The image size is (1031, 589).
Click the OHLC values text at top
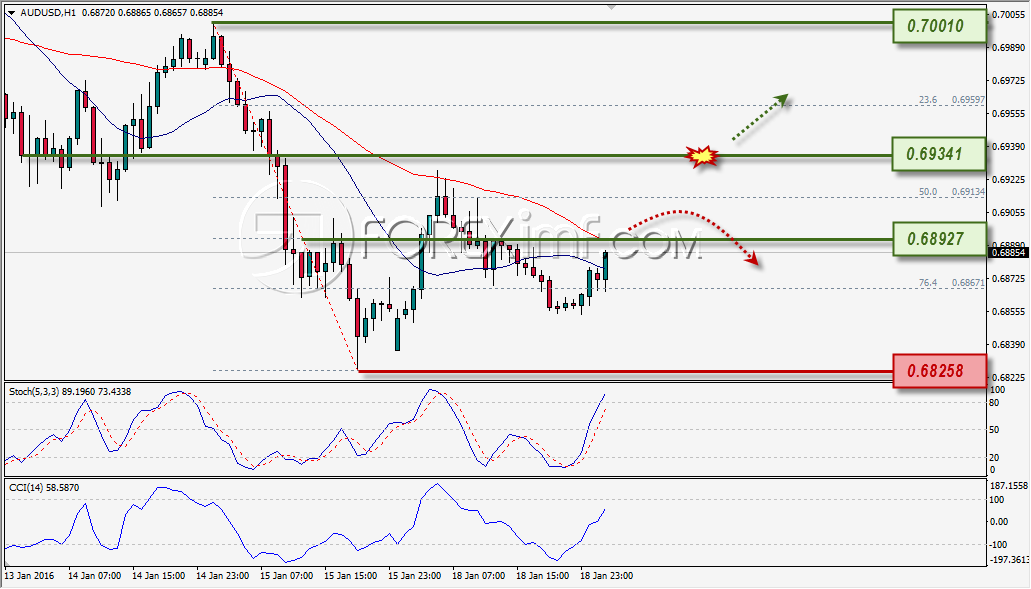point(153,13)
